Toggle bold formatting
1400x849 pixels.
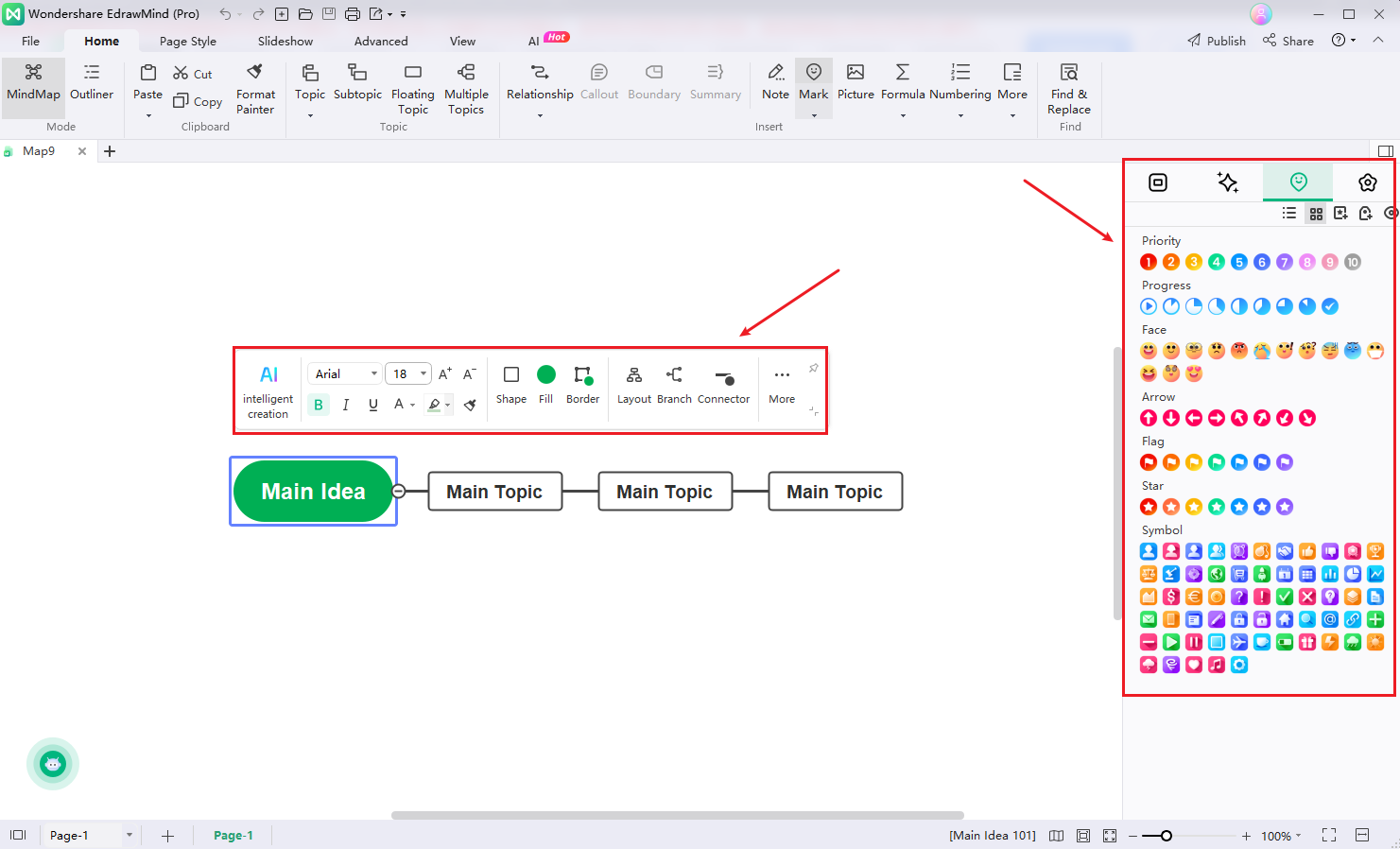coord(319,405)
